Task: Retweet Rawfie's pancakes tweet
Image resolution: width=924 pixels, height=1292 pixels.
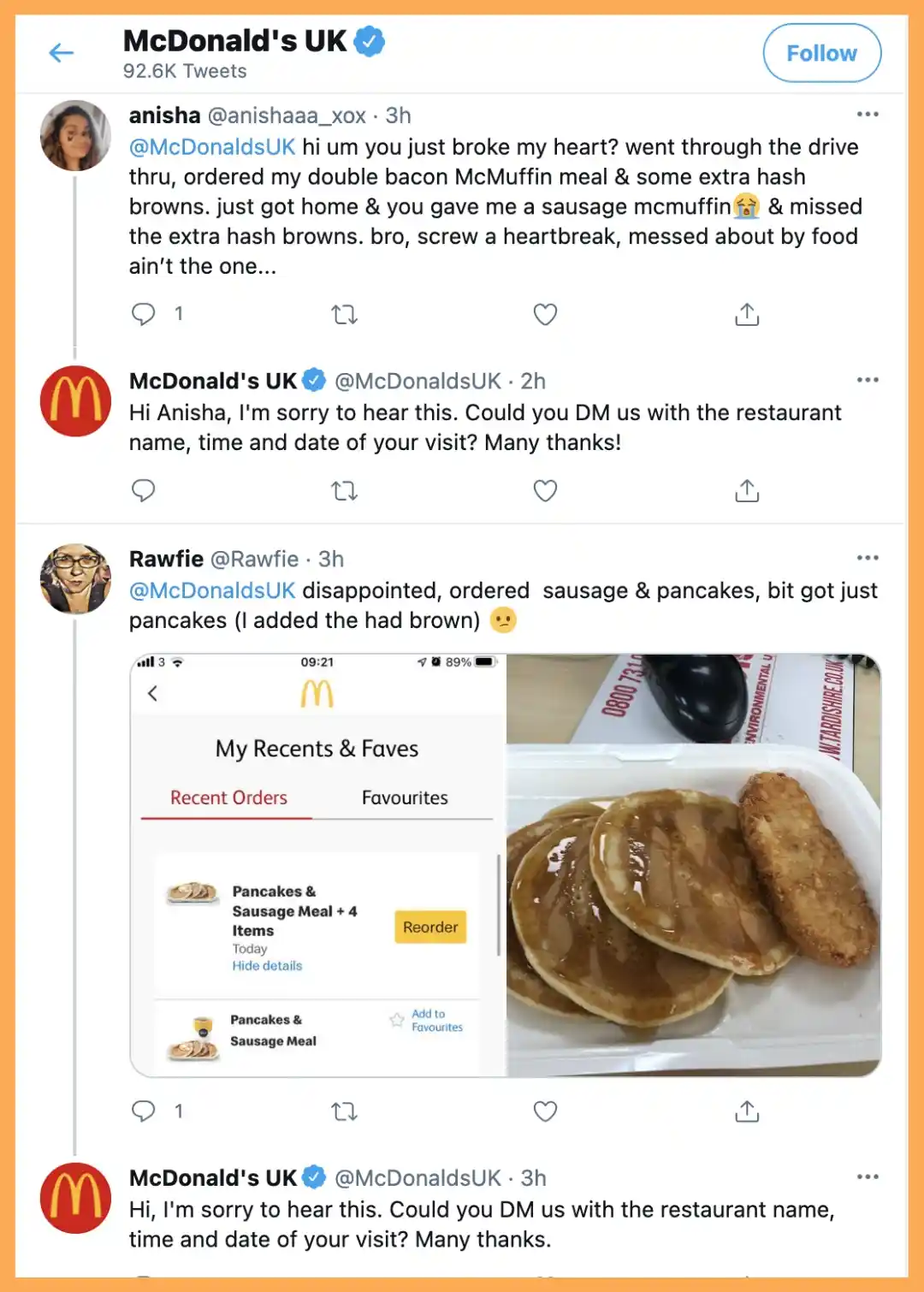Action: pos(344,1111)
